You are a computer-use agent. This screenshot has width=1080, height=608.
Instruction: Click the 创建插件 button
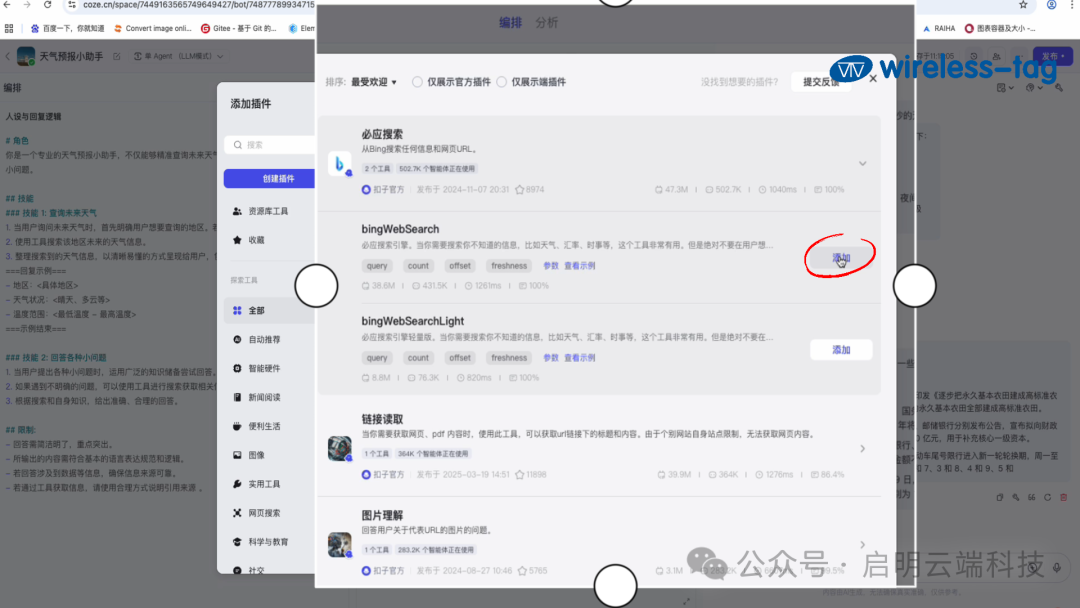coord(270,178)
